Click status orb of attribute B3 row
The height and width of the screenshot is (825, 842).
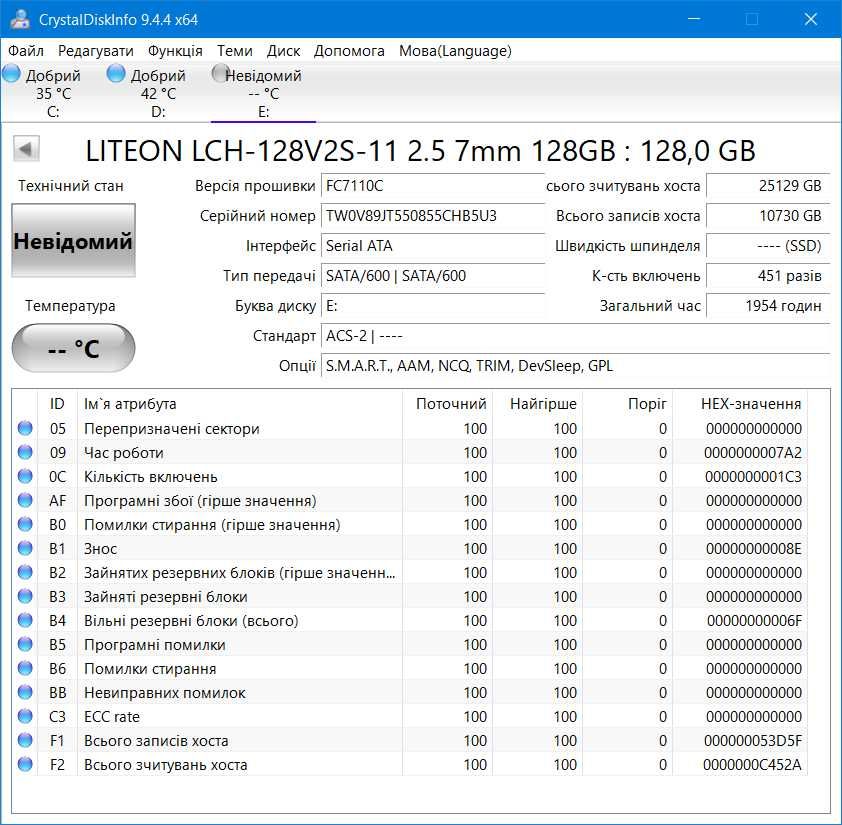25,596
